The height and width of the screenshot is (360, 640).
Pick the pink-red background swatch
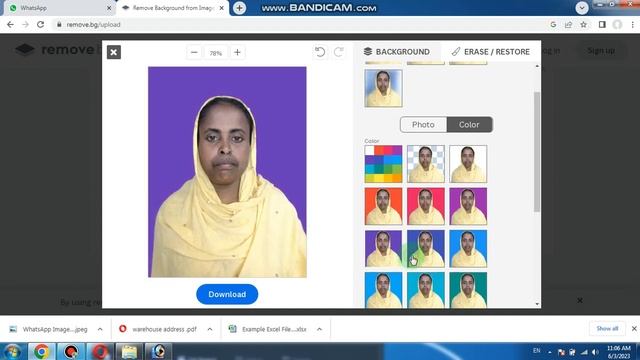point(426,206)
